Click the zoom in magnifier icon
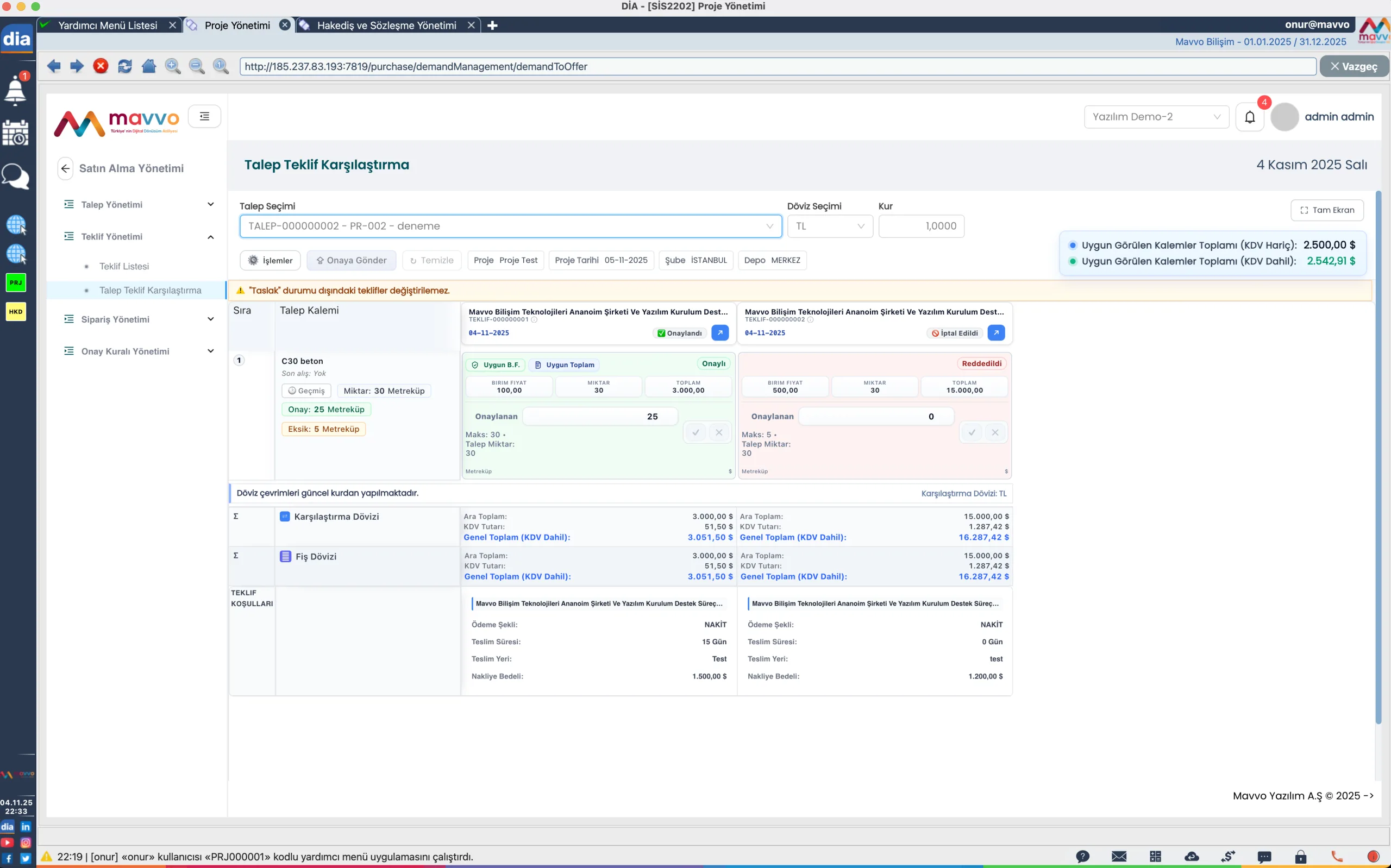The image size is (1391, 868). (172, 66)
